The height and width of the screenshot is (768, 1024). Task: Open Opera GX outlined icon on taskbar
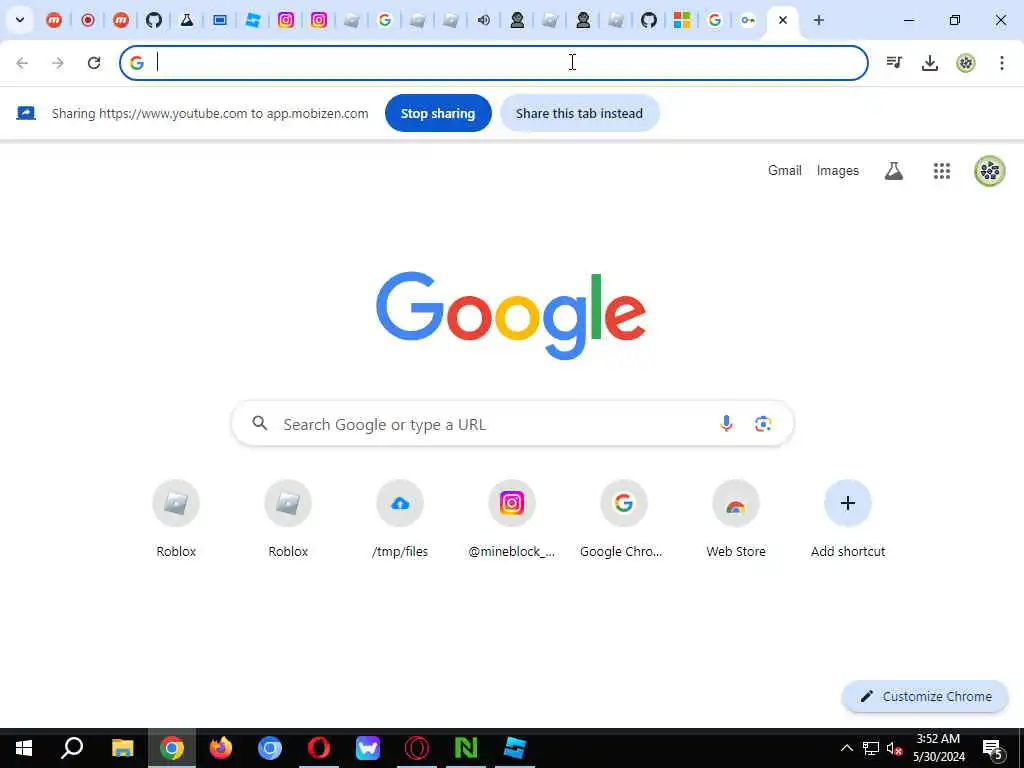point(417,748)
